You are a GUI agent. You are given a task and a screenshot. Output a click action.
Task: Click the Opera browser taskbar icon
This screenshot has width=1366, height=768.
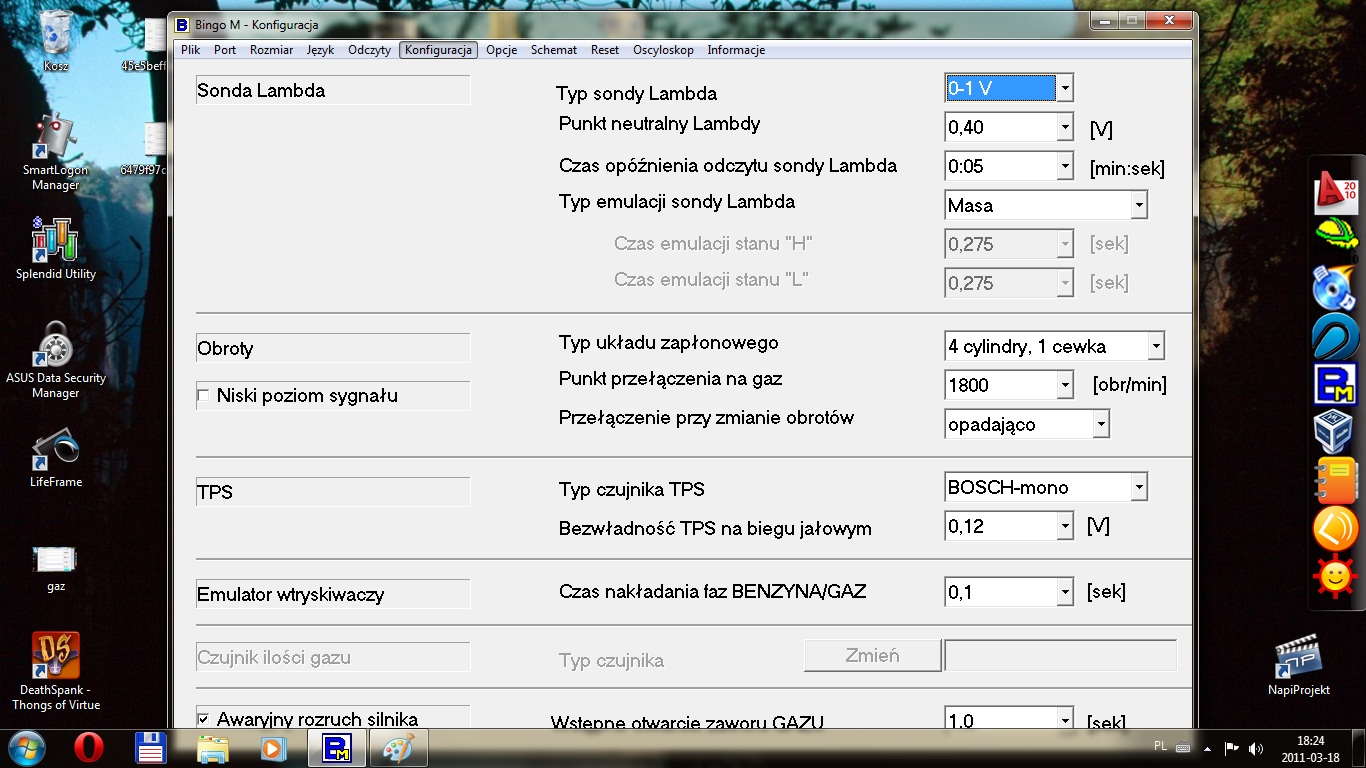(x=90, y=747)
